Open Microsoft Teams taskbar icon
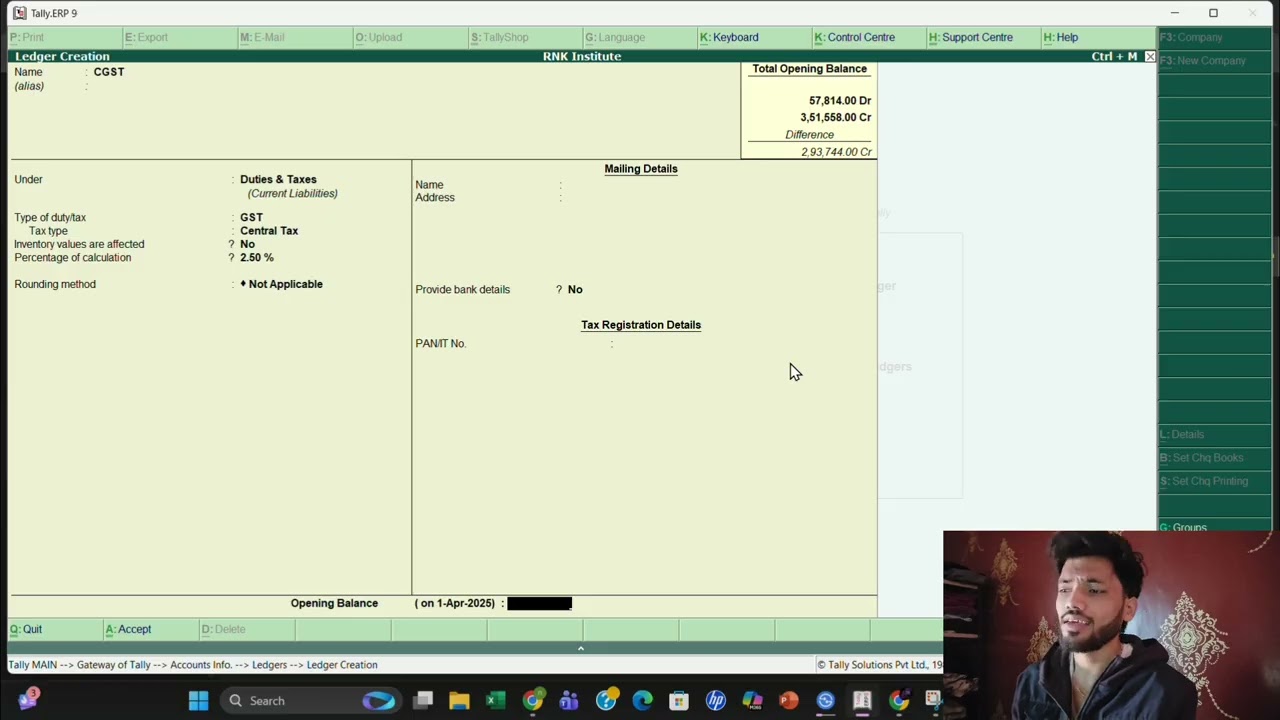The image size is (1280, 720). click(569, 701)
